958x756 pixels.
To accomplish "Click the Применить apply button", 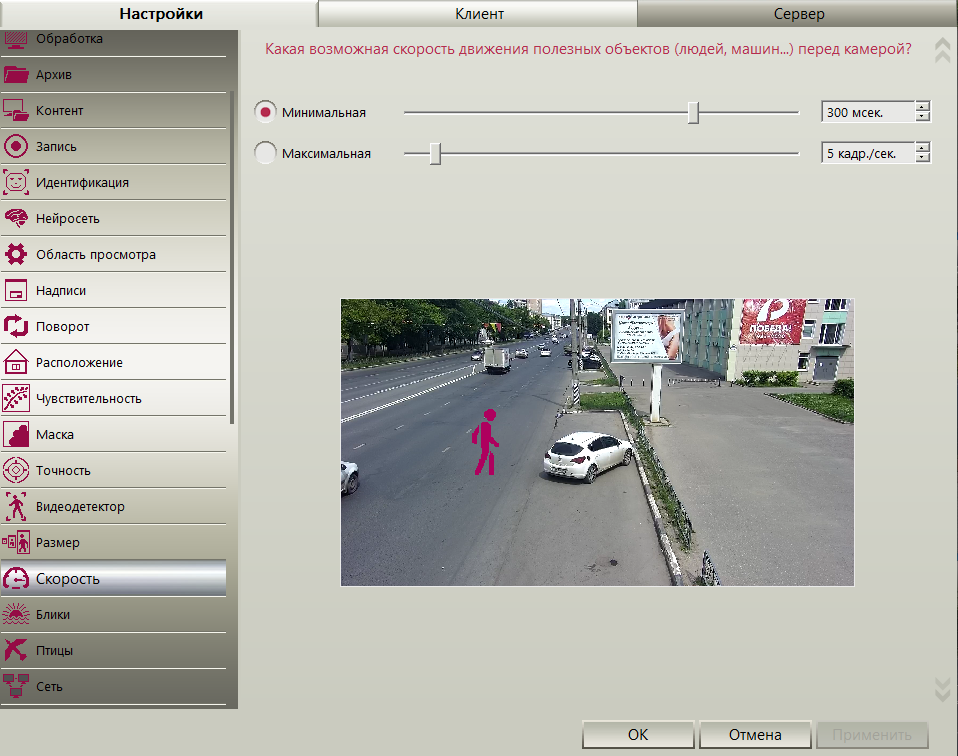I will click(872, 735).
